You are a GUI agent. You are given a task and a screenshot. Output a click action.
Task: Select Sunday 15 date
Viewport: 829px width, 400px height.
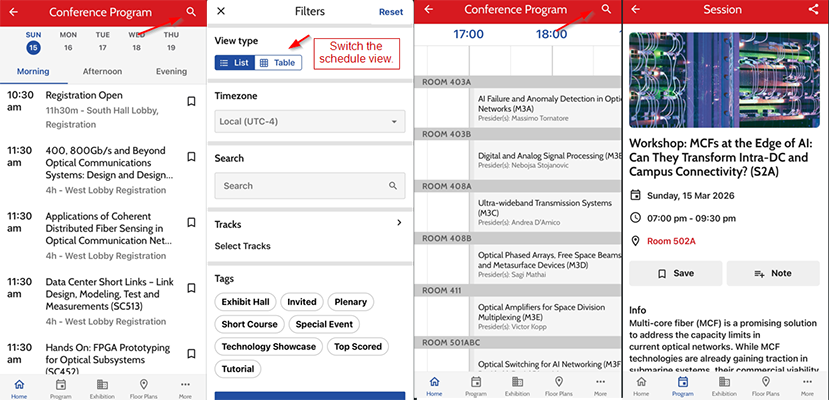pyautogui.click(x=33, y=42)
